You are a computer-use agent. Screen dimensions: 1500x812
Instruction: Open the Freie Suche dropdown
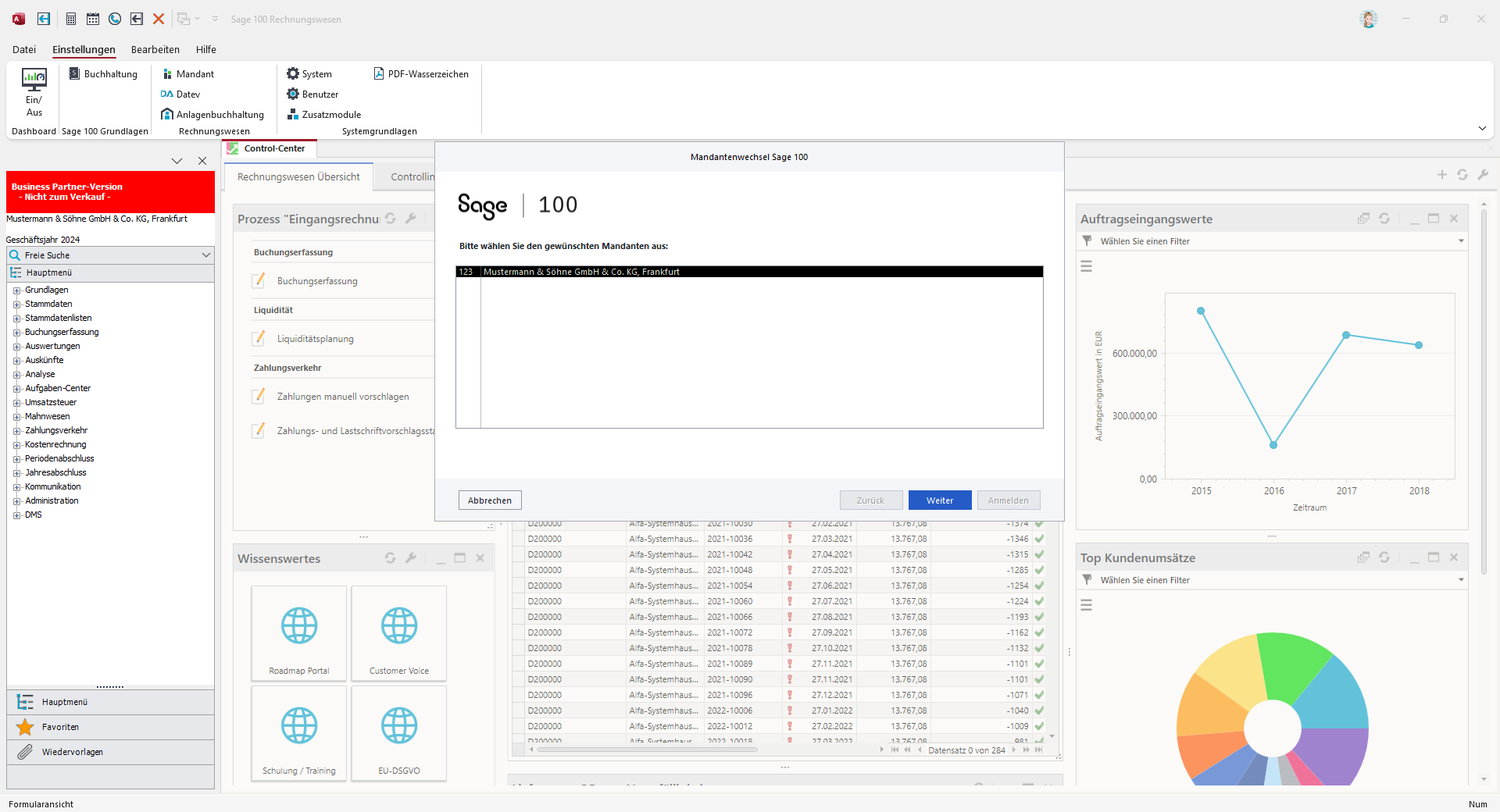206,255
